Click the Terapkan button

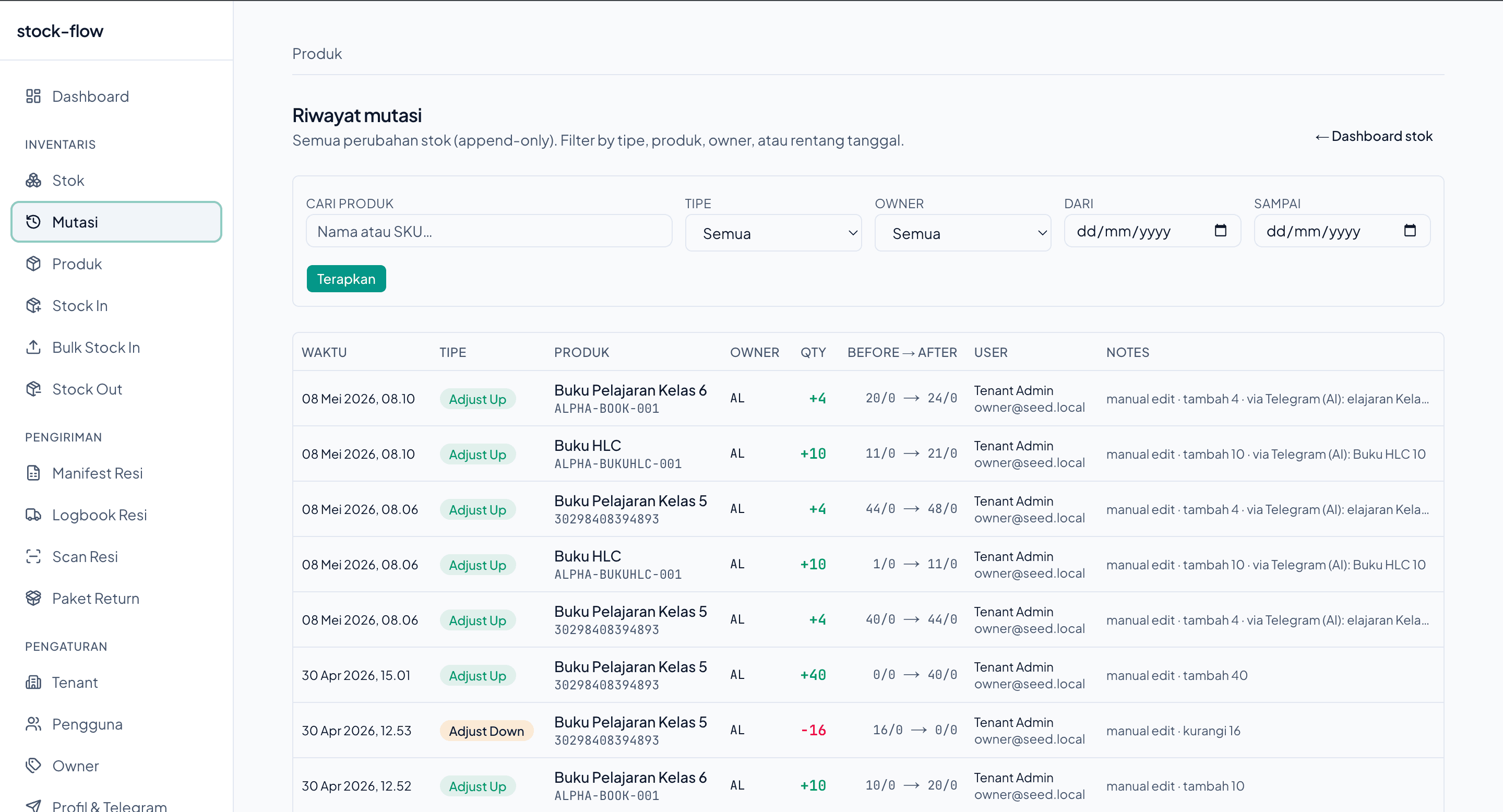tap(346, 279)
